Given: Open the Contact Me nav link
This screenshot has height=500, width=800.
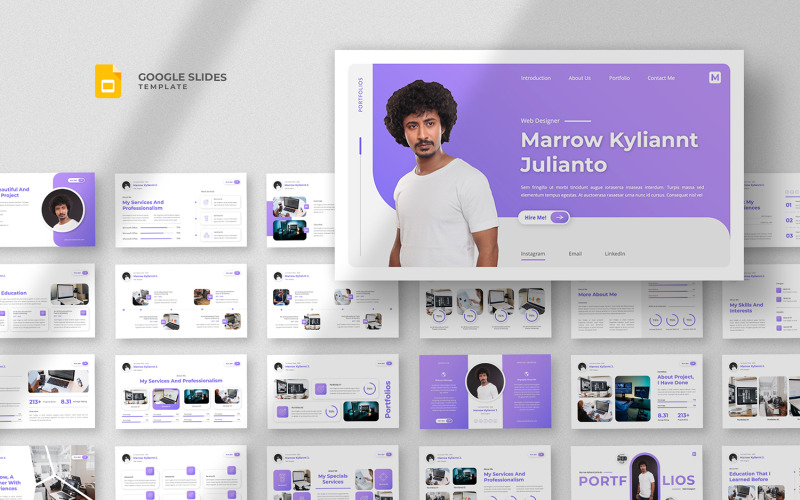Looking at the screenshot, I should click(x=661, y=78).
